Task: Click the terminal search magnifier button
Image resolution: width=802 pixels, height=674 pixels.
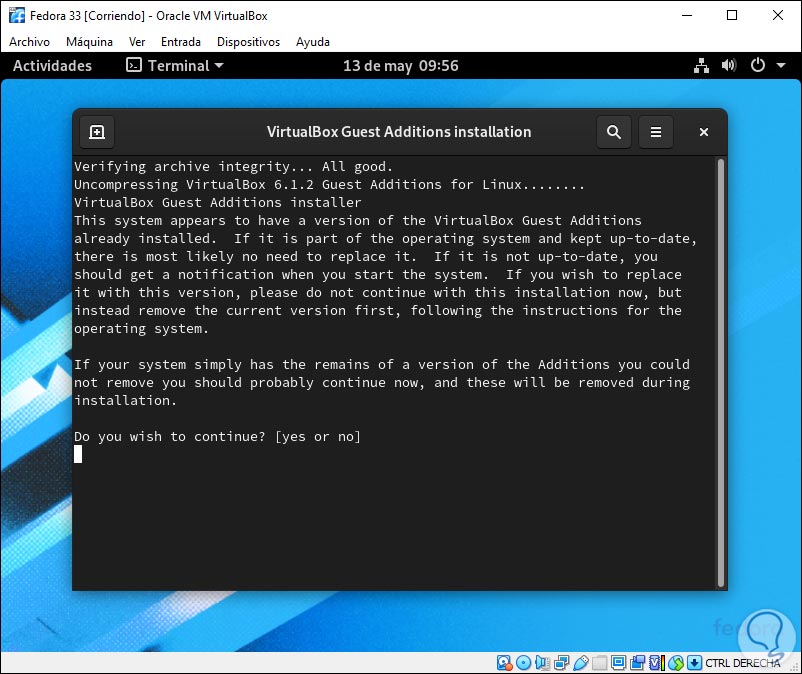Action: tap(614, 132)
